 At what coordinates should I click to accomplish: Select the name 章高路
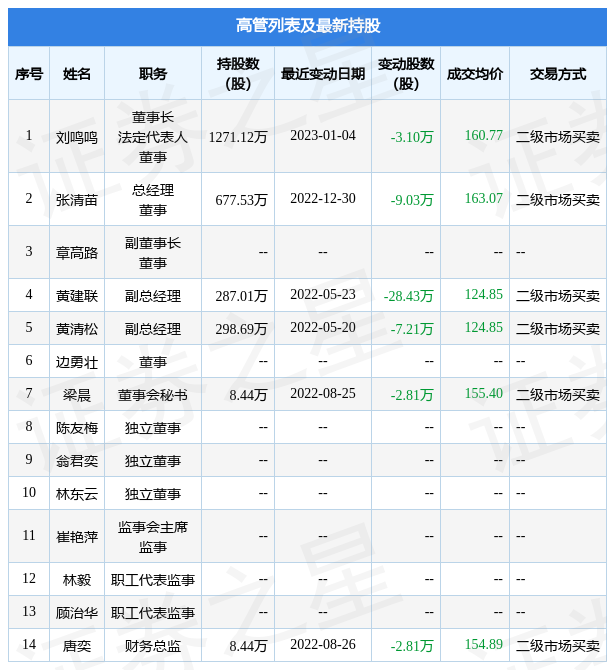tap(77, 253)
